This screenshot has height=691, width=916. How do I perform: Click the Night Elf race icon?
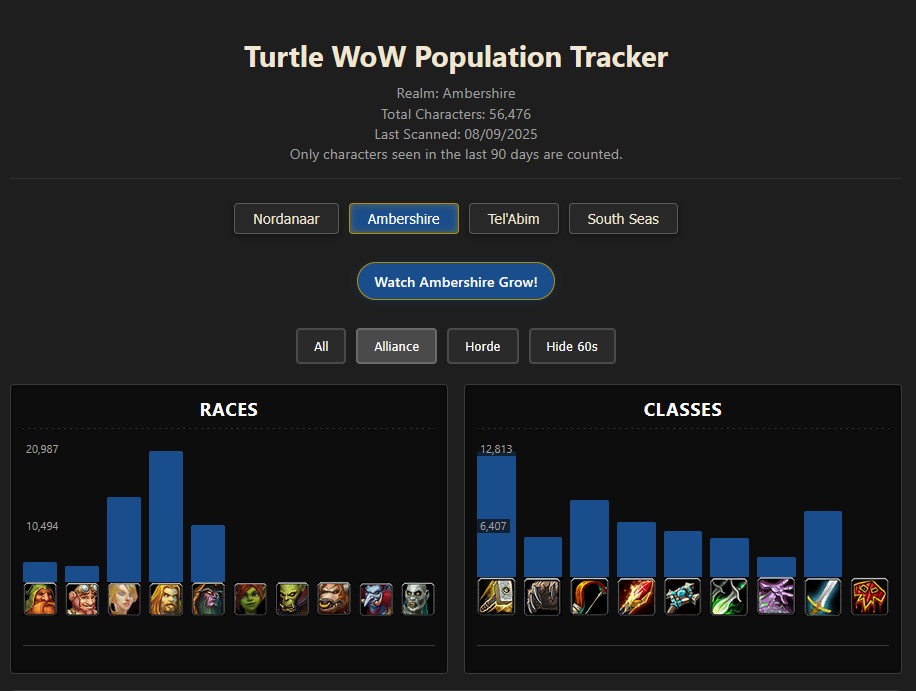[208, 599]
